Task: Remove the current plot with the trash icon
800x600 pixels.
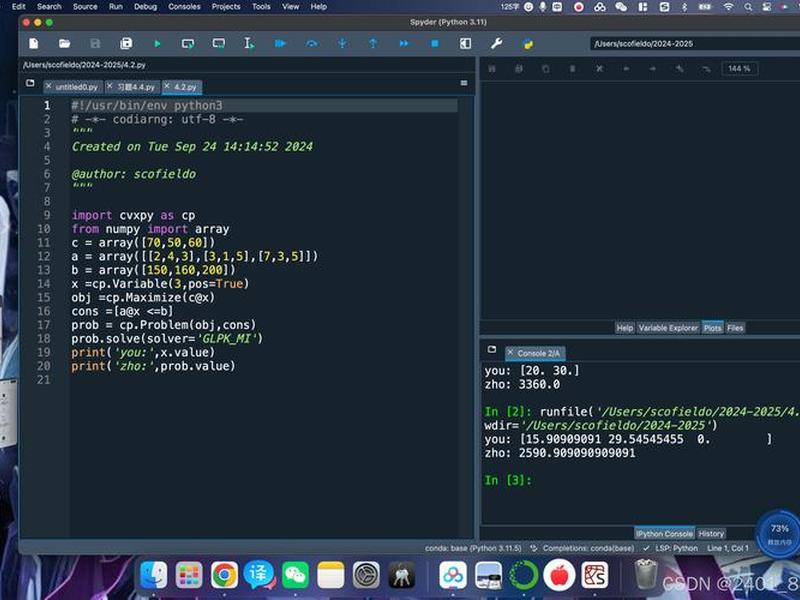Action: (x=572, y=68)
